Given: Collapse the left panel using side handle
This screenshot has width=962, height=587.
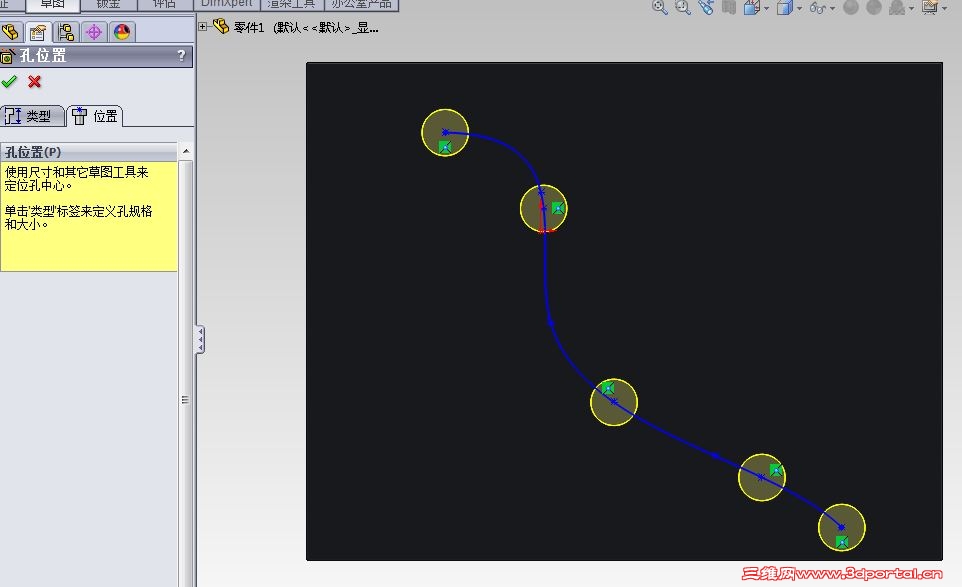Looking at the screenshot, I should click(x=200, y=339).
